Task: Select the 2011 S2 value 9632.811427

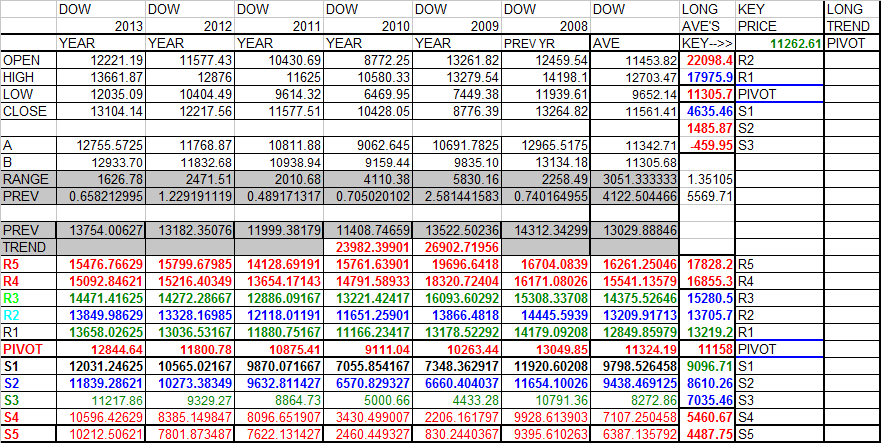Action: pos(279,383)
